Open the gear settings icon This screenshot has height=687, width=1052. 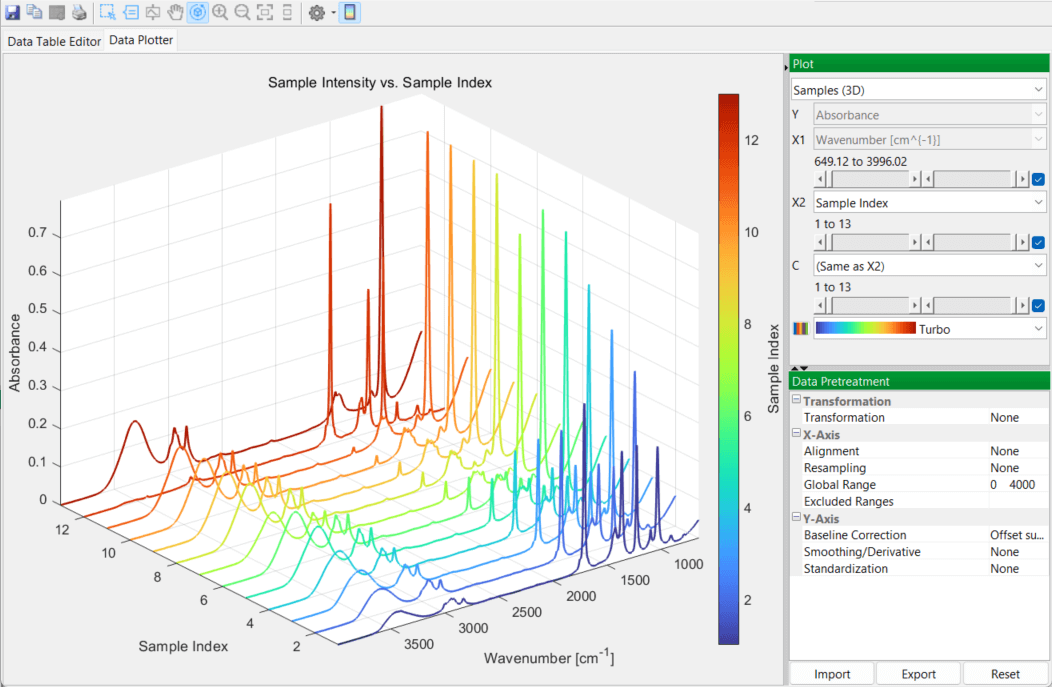coord(317,13)
